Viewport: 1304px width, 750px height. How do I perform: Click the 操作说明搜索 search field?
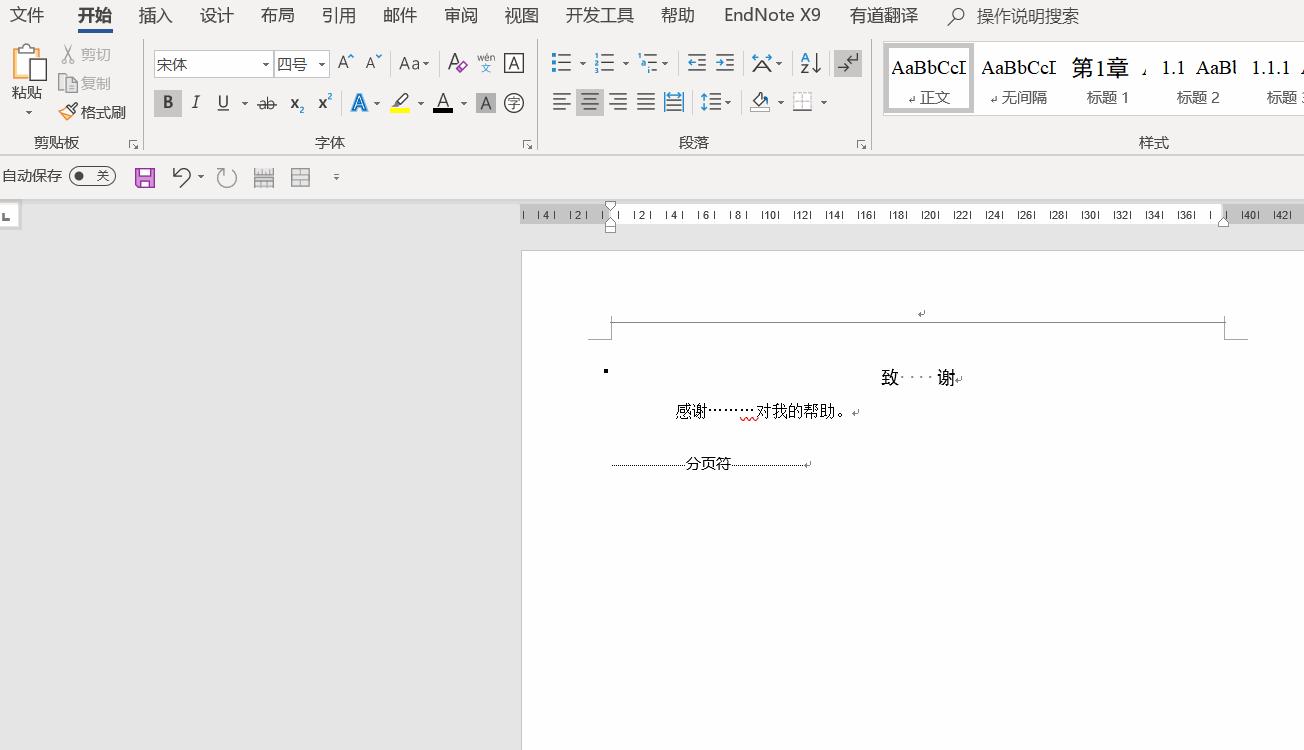(1025, 15)
